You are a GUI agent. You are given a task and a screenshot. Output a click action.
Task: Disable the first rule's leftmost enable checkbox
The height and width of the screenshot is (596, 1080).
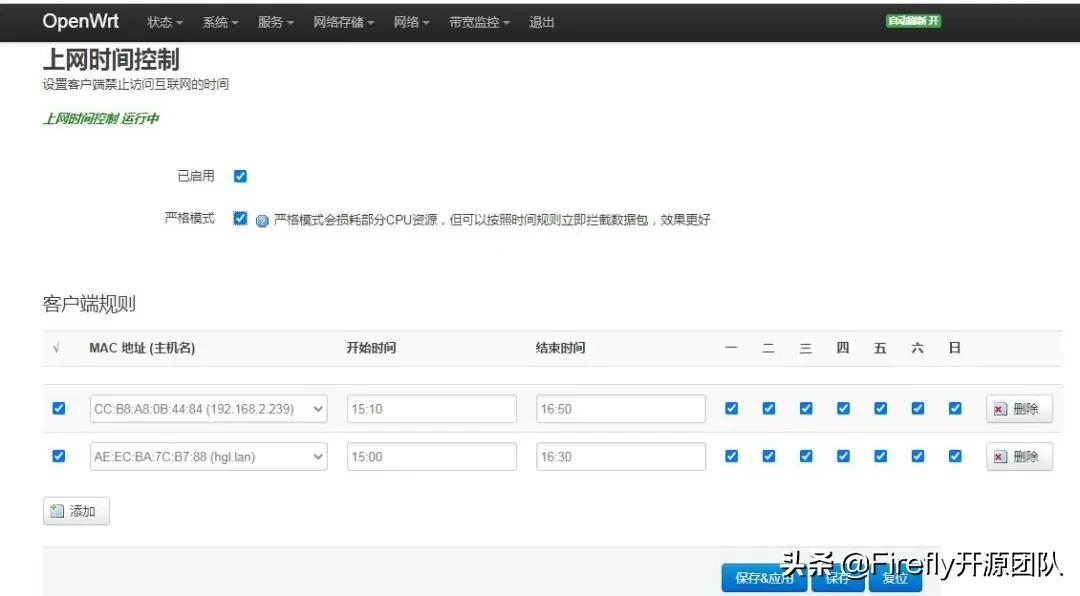pyautogui.click(x=58, y=408)
